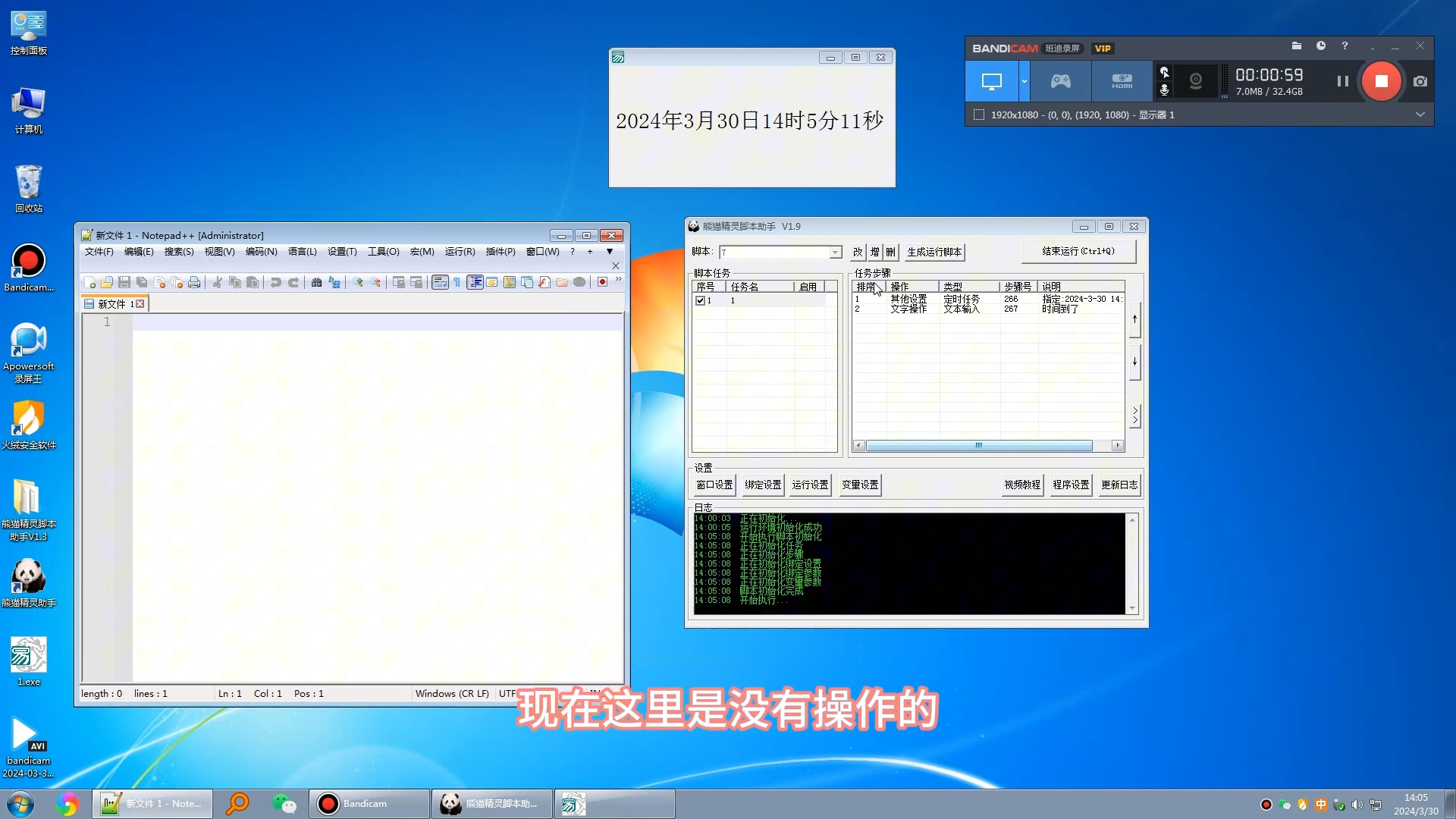Select 文字操作 step row in task steps

coord(988,309)
